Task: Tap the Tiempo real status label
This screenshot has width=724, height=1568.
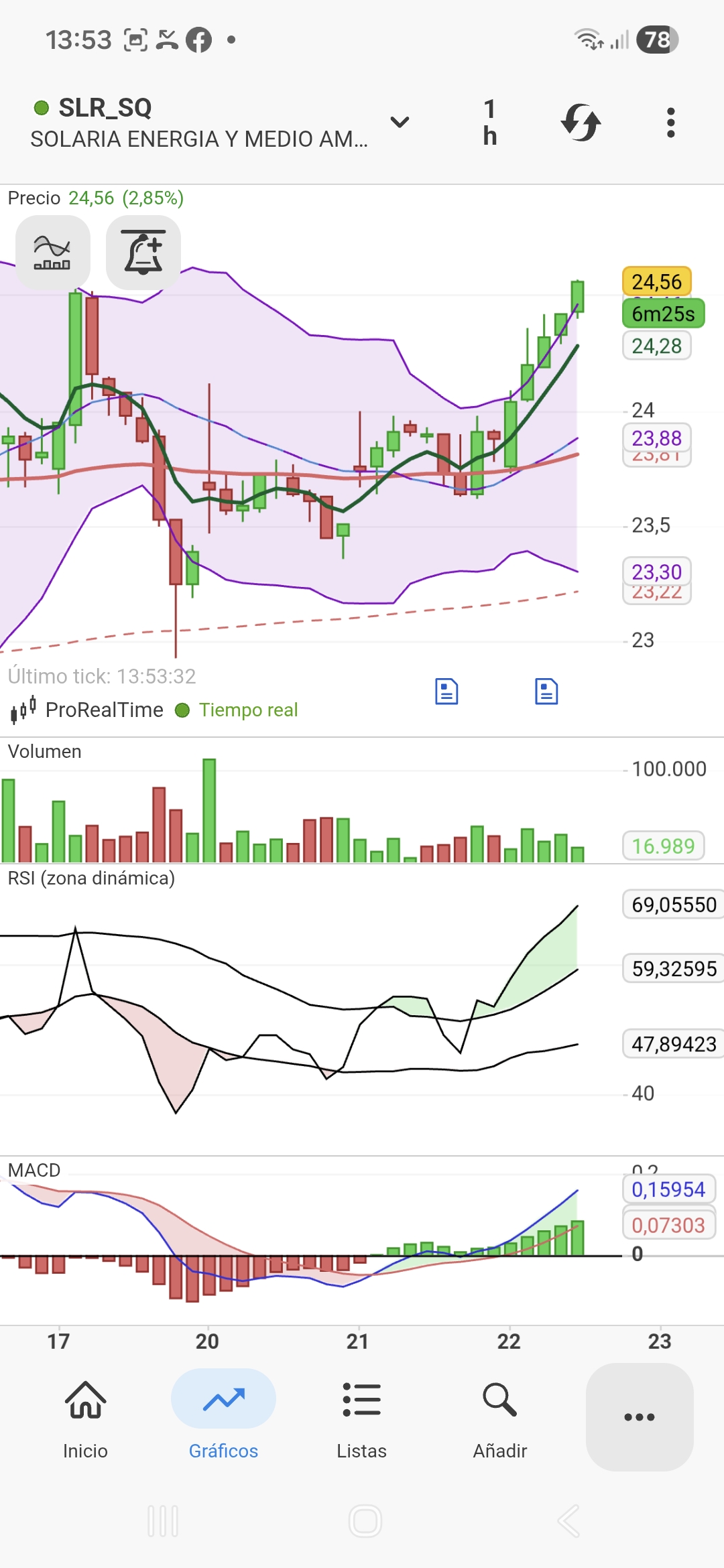Action: (x=248, y=710)
